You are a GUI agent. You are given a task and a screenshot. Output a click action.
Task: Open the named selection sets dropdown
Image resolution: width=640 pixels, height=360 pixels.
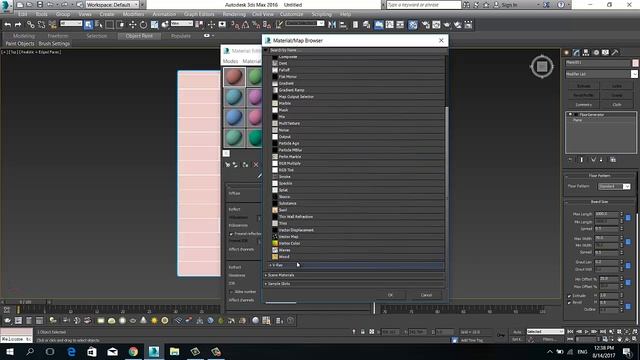click(x=305, y=24)
